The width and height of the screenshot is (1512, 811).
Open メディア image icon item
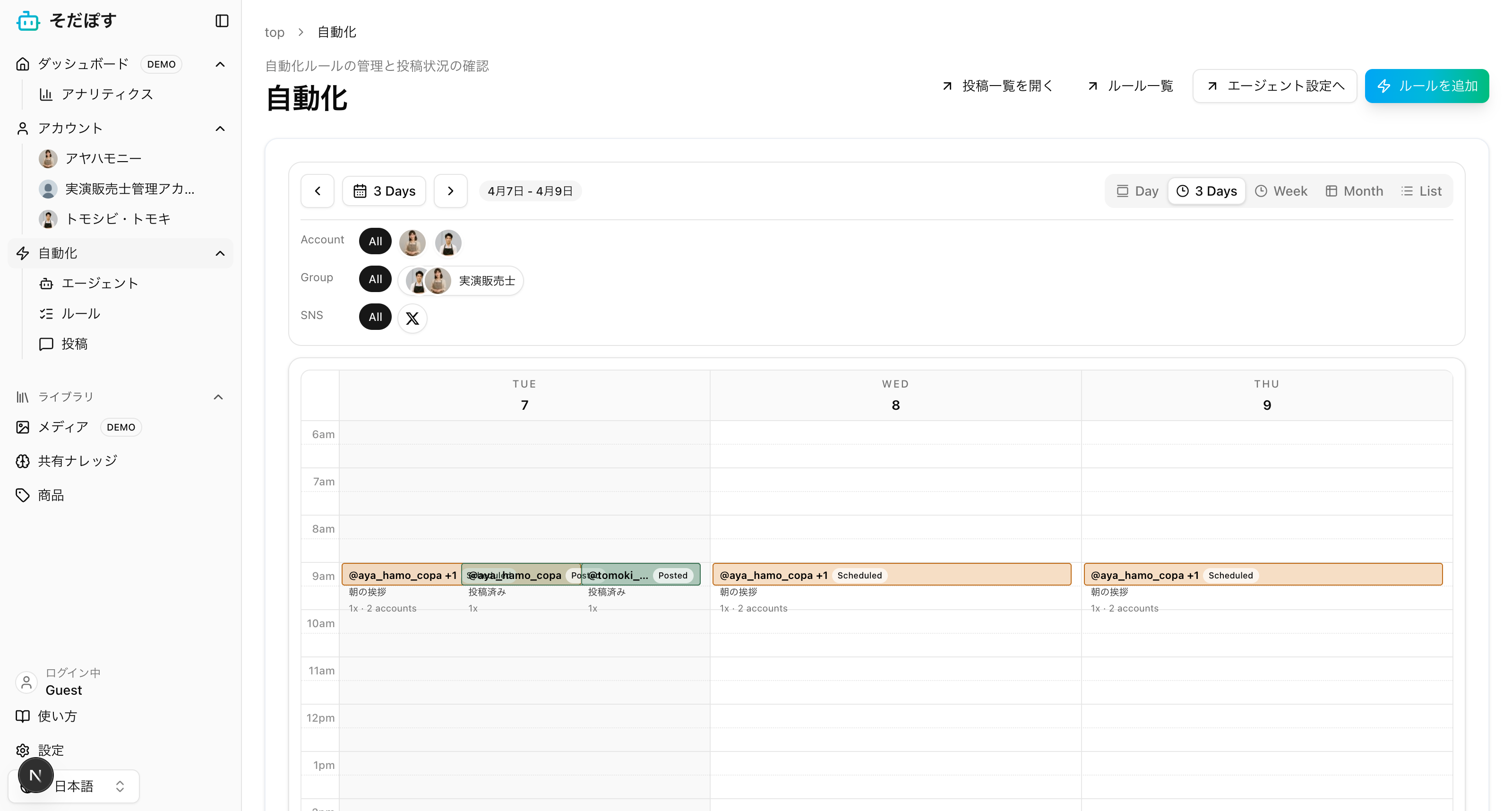[63, 427]
